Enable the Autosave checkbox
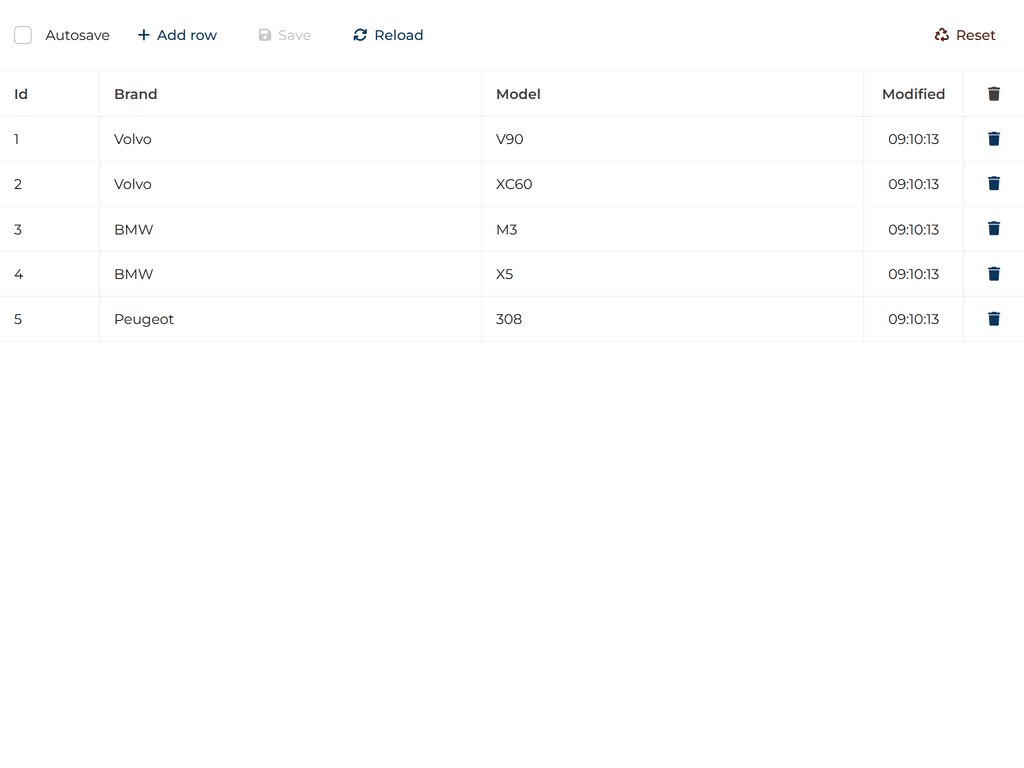Image resolution: width=1024 pixels, height=768 pixels. pyautogui.click(x=23, y=34)
